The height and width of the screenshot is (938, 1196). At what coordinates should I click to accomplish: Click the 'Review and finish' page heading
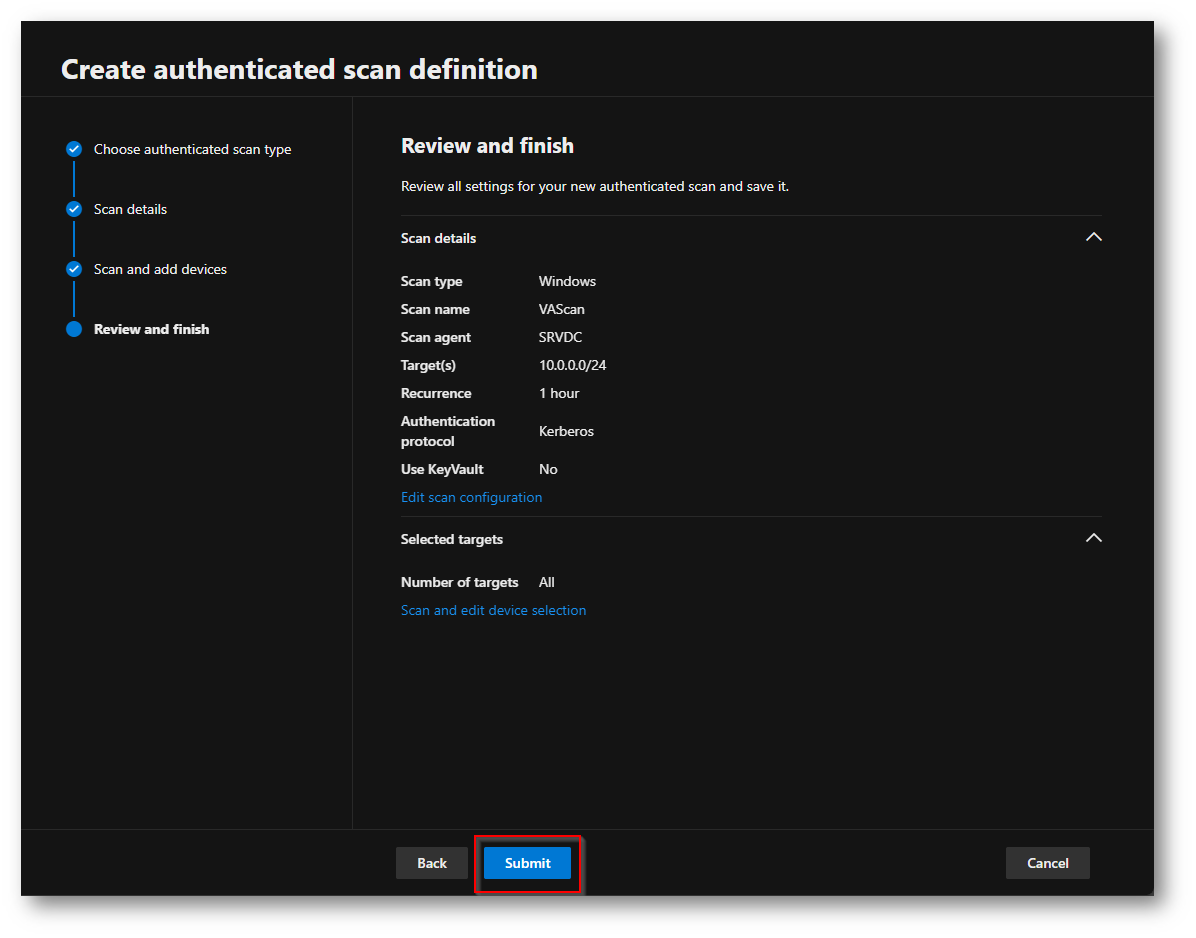click(487, 146)
